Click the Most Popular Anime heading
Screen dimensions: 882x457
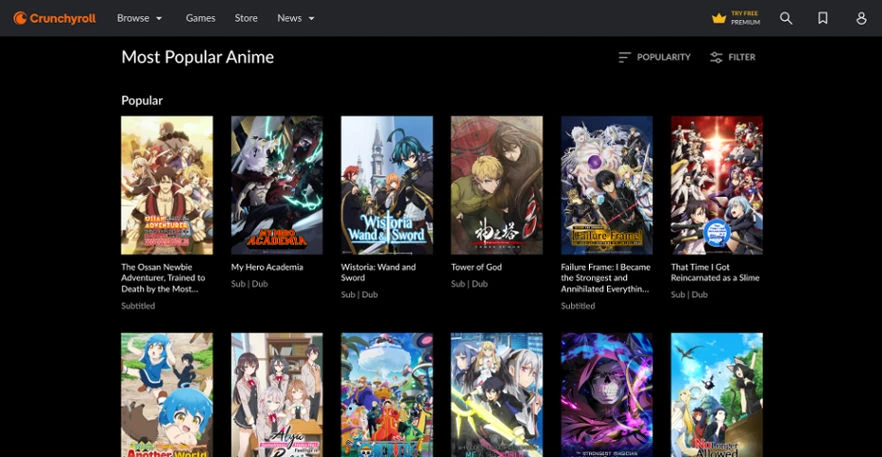click(197, 57)
